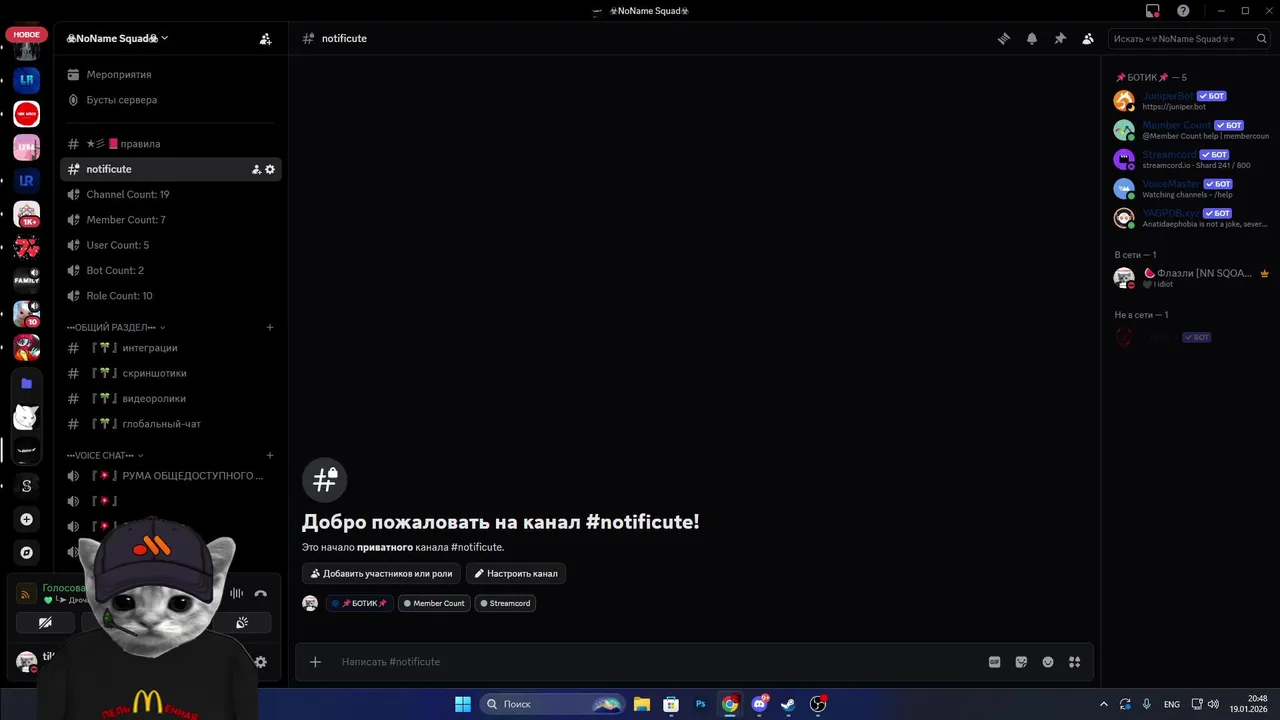
Task: Hide the member list
Action: point(1088,38)
